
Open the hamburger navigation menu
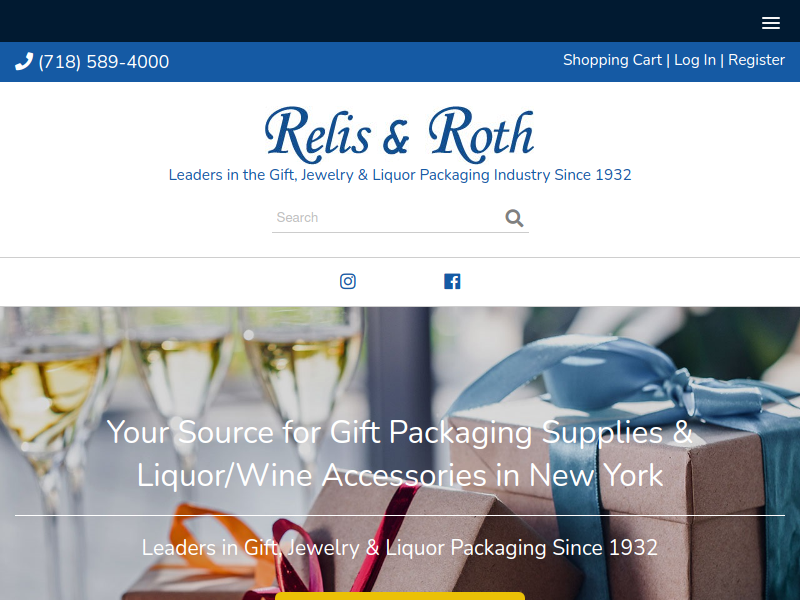tap(770, 23)
